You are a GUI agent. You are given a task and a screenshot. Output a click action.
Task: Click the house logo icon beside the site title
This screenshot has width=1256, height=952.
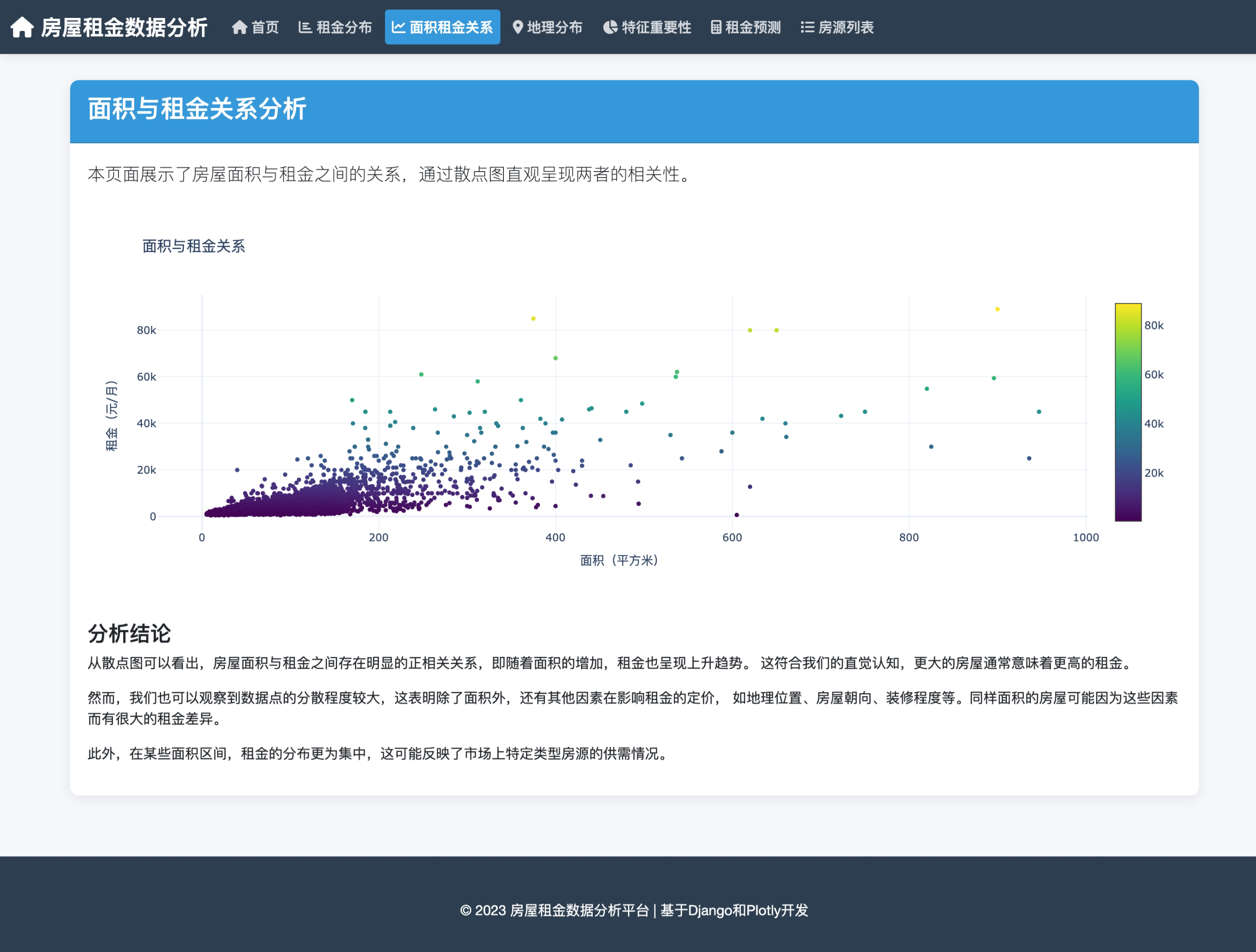click(22, 27)
